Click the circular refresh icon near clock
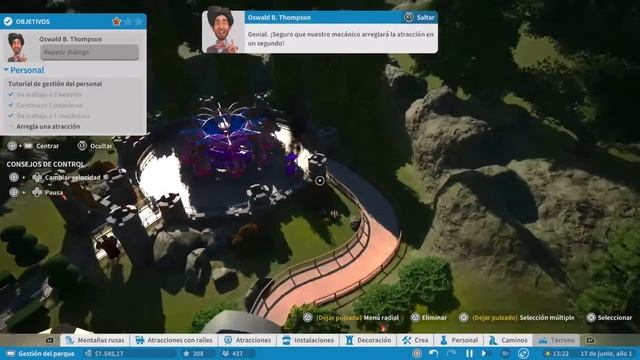This screenshot has height=360, width=640. coord(523,353)
